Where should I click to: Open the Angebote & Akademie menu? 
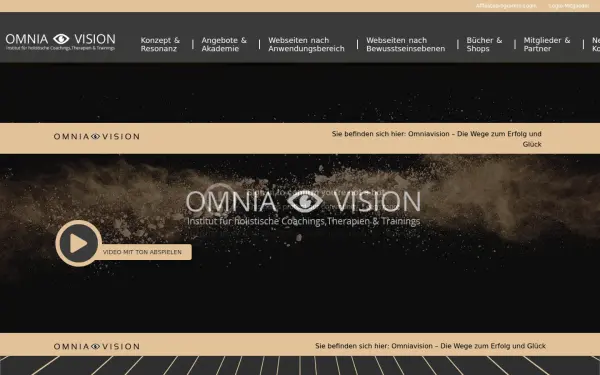[x=224, y=44]
